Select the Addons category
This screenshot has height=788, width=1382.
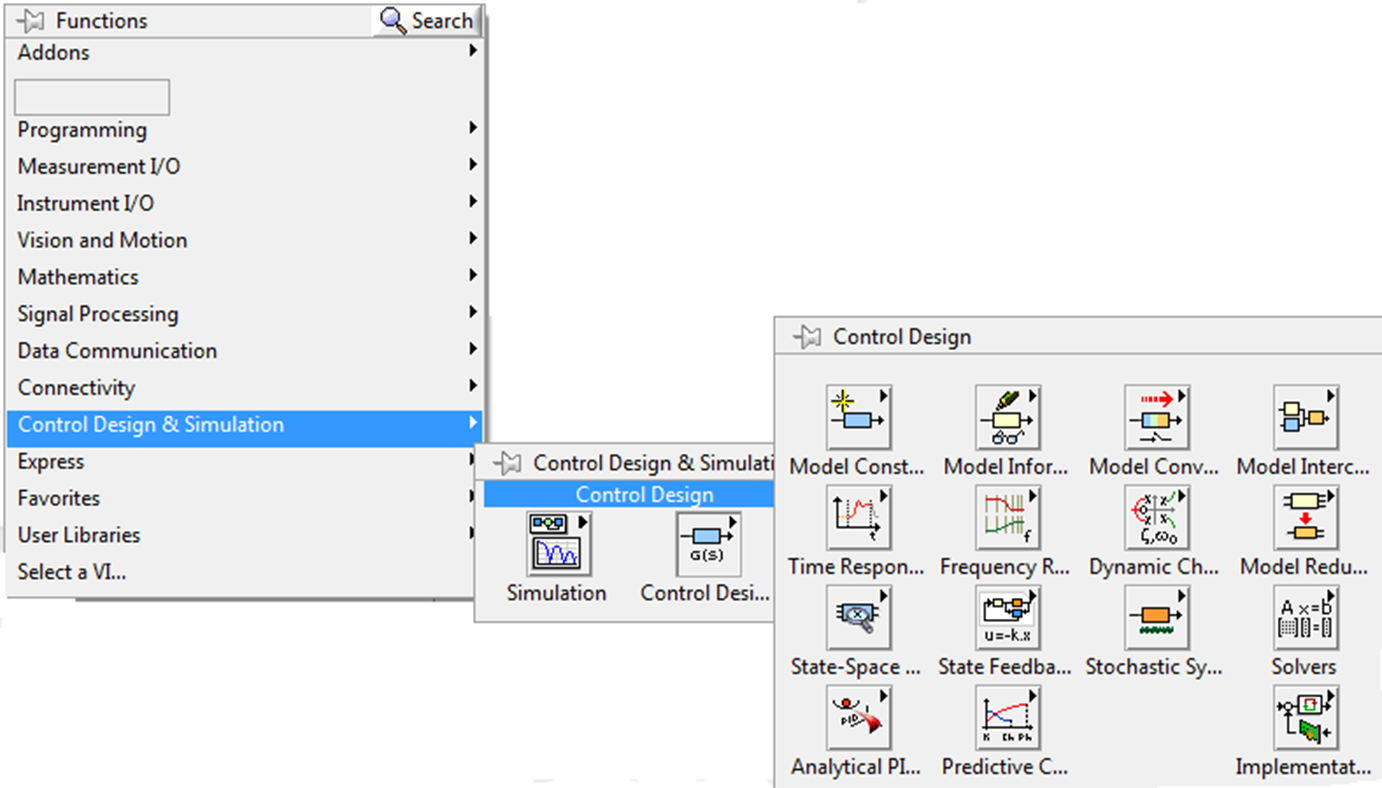point(245,52)
